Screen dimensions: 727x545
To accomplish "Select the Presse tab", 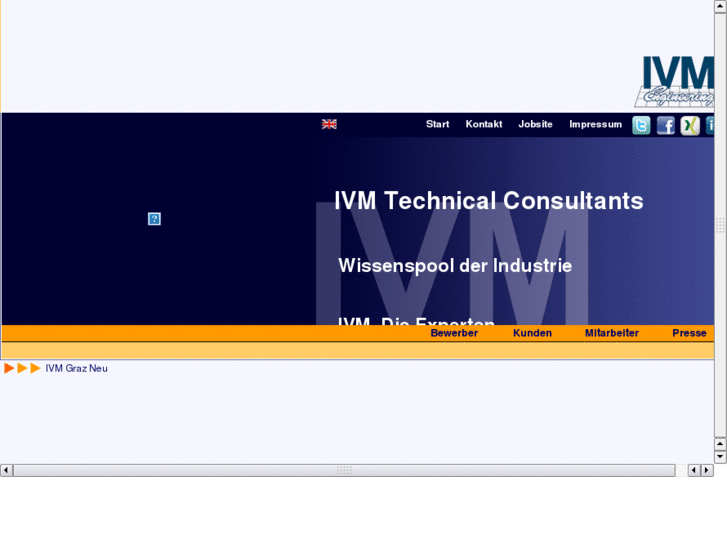I will point(689,333).
